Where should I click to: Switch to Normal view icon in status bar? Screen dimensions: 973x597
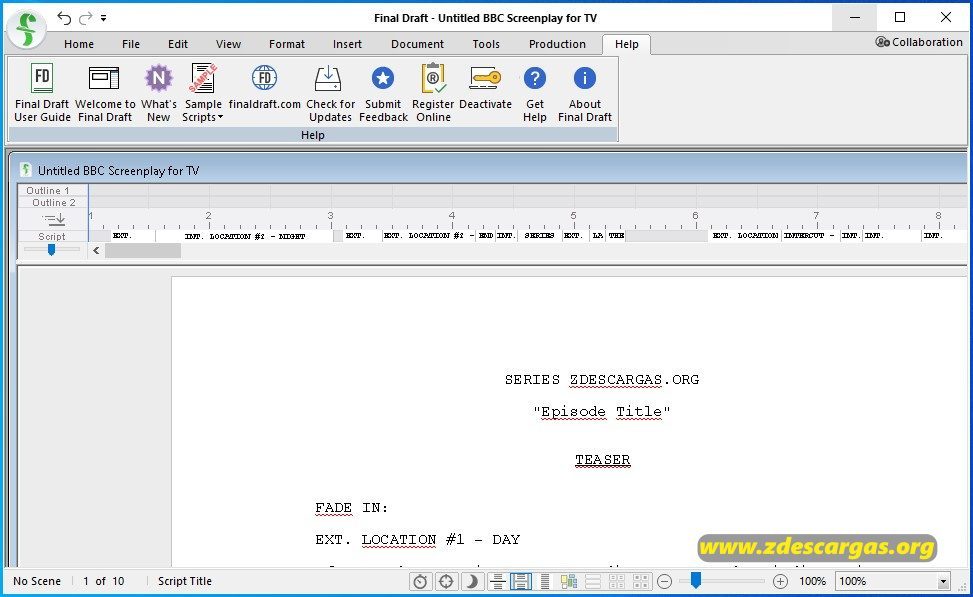tap(496, 581)
